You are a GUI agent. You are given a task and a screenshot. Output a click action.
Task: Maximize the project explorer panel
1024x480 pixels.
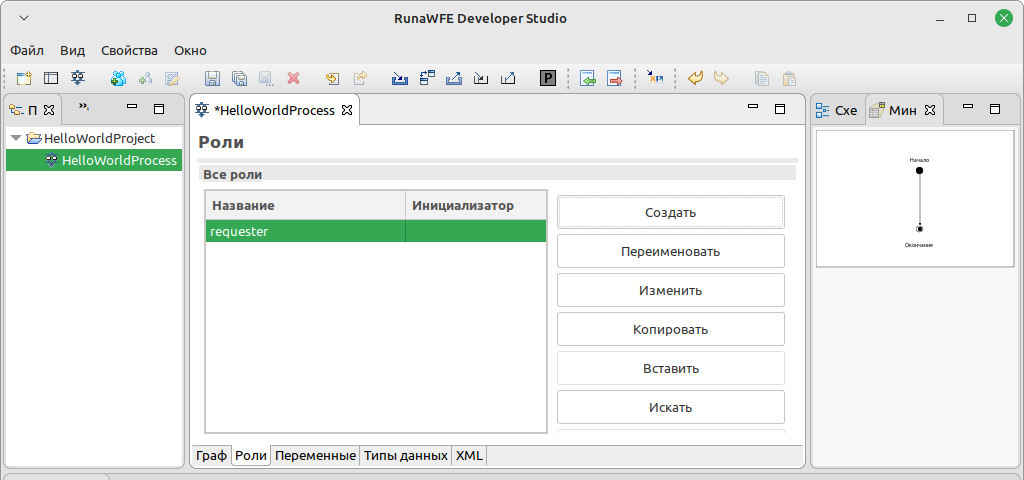click(159, 109)
